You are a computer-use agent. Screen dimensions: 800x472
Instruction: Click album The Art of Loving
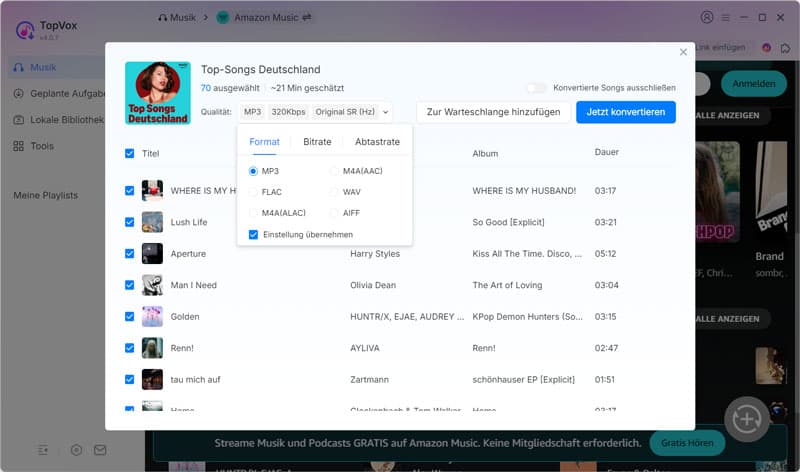(x=507, y=285)
